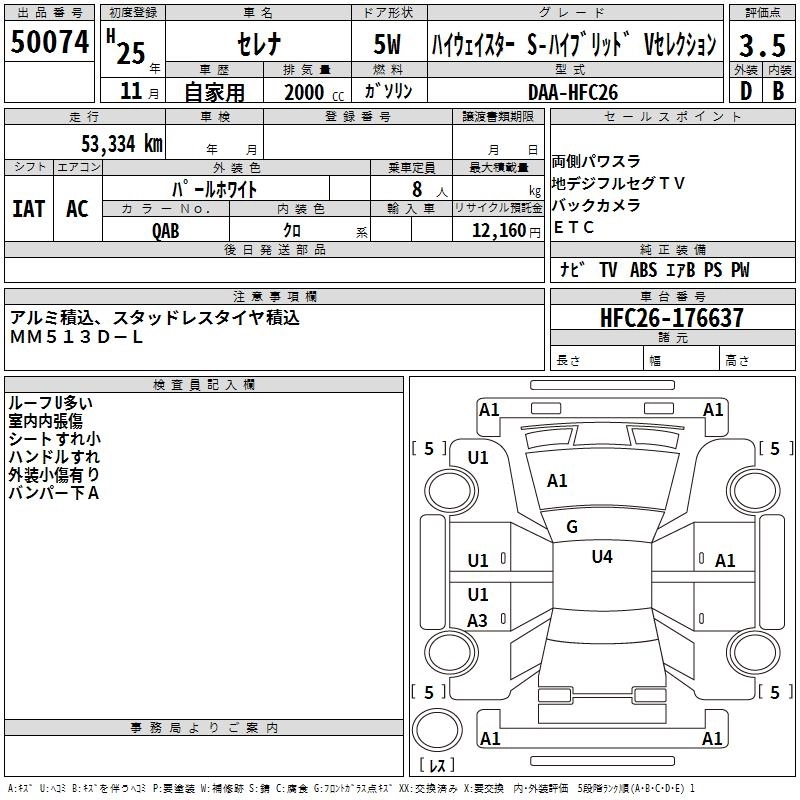Click the U4 roof damage marker
Image resolution: width=800 pixels, height=800 pixels.
click(601, 557)
